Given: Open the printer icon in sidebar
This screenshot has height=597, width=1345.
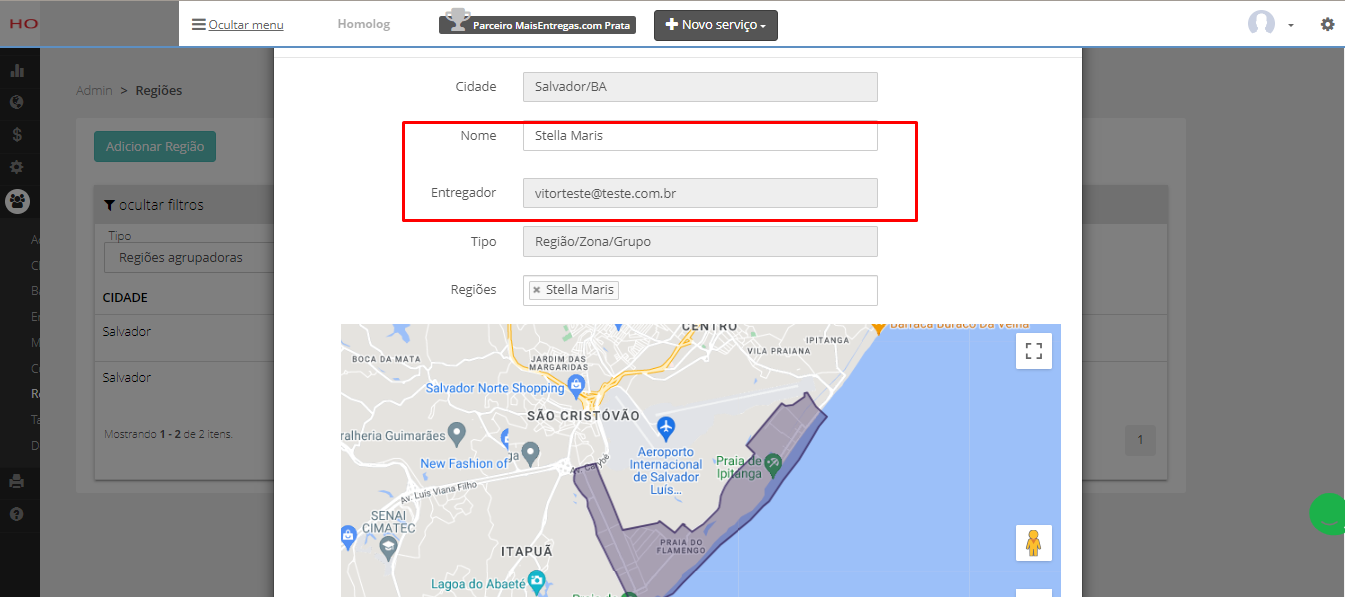Looking at the screenshot, I should coord(17,481).
